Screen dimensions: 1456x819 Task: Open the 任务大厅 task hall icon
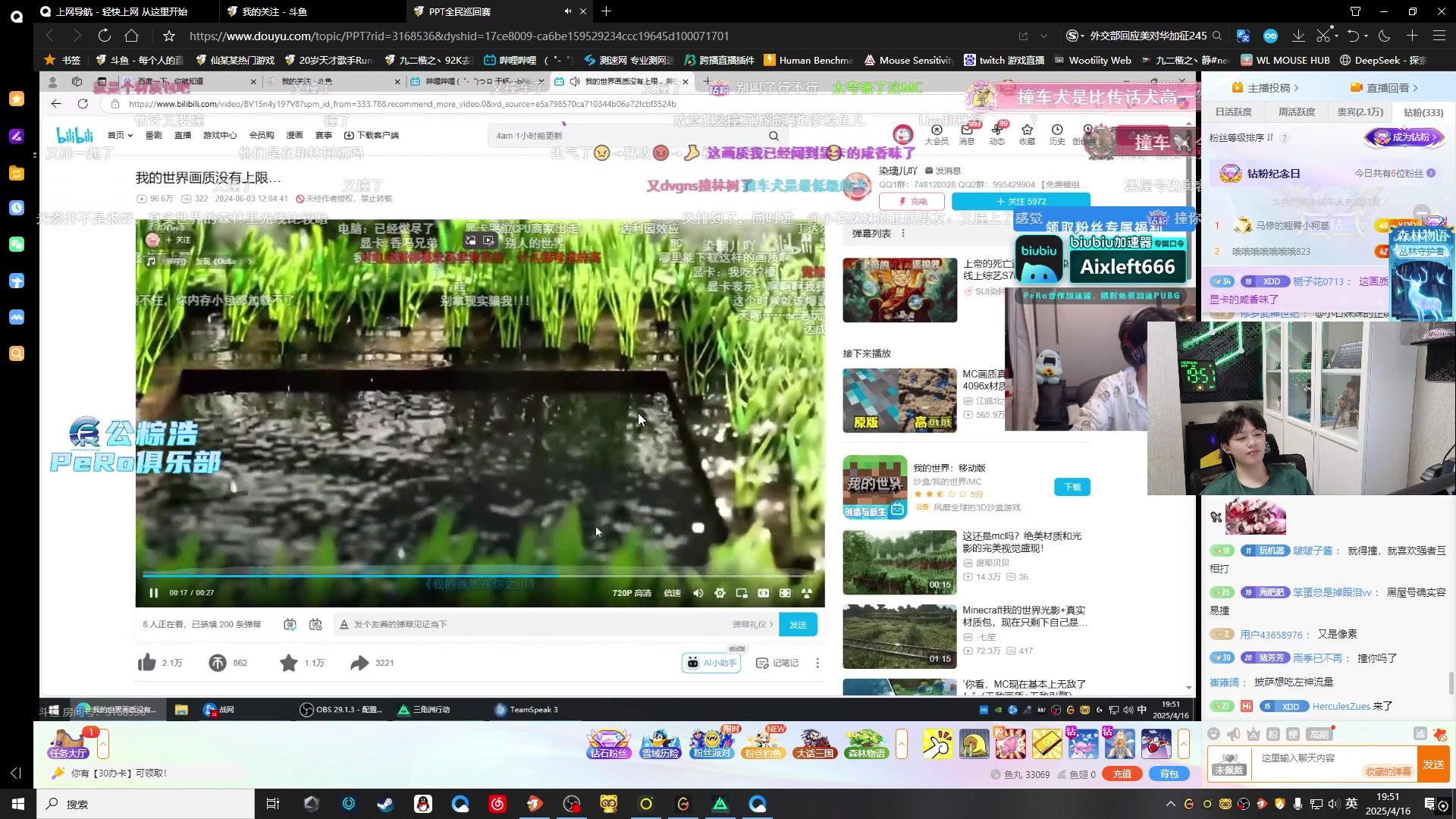tap(68, 744)
